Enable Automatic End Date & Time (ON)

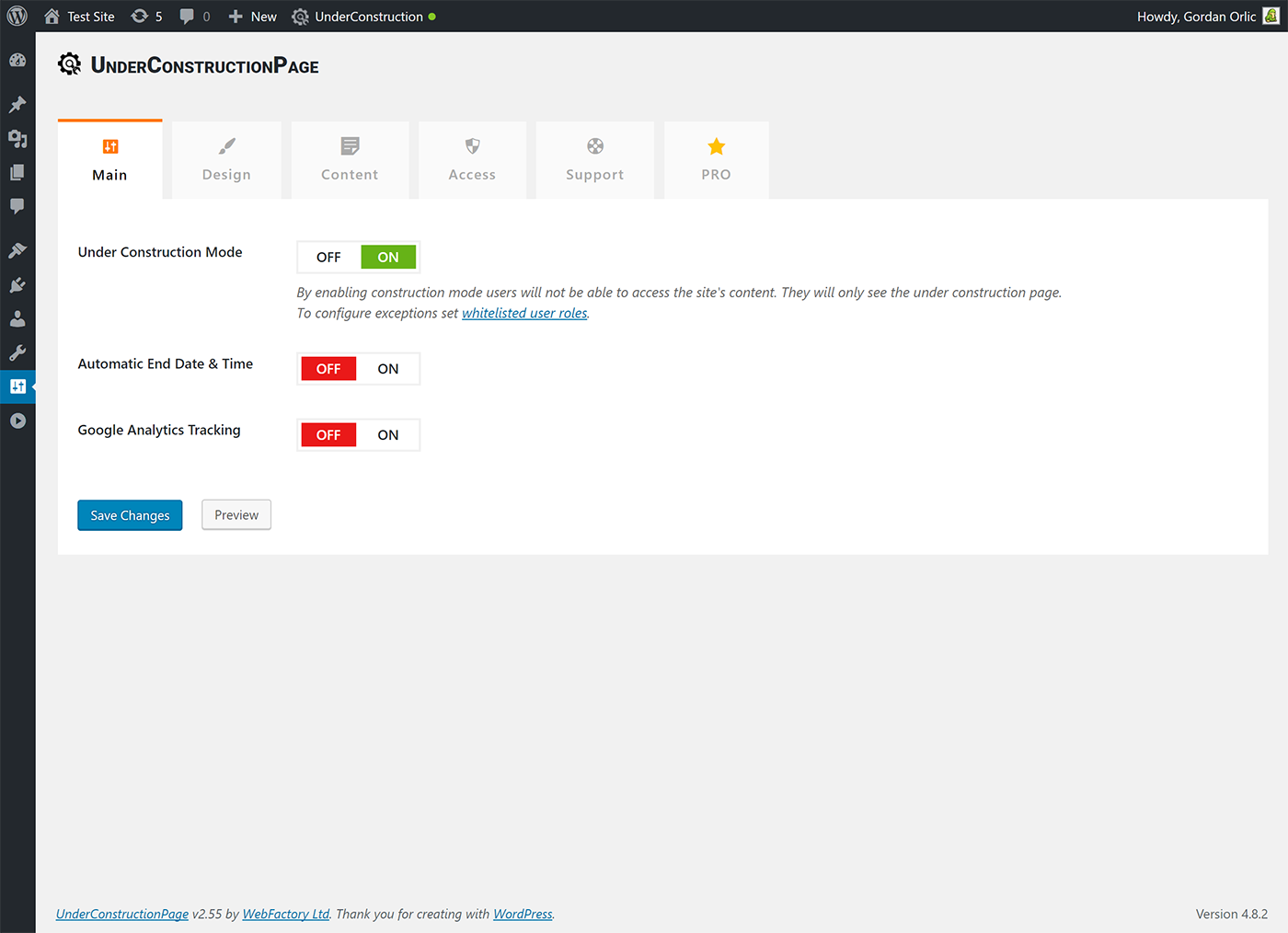pos(388,369)
